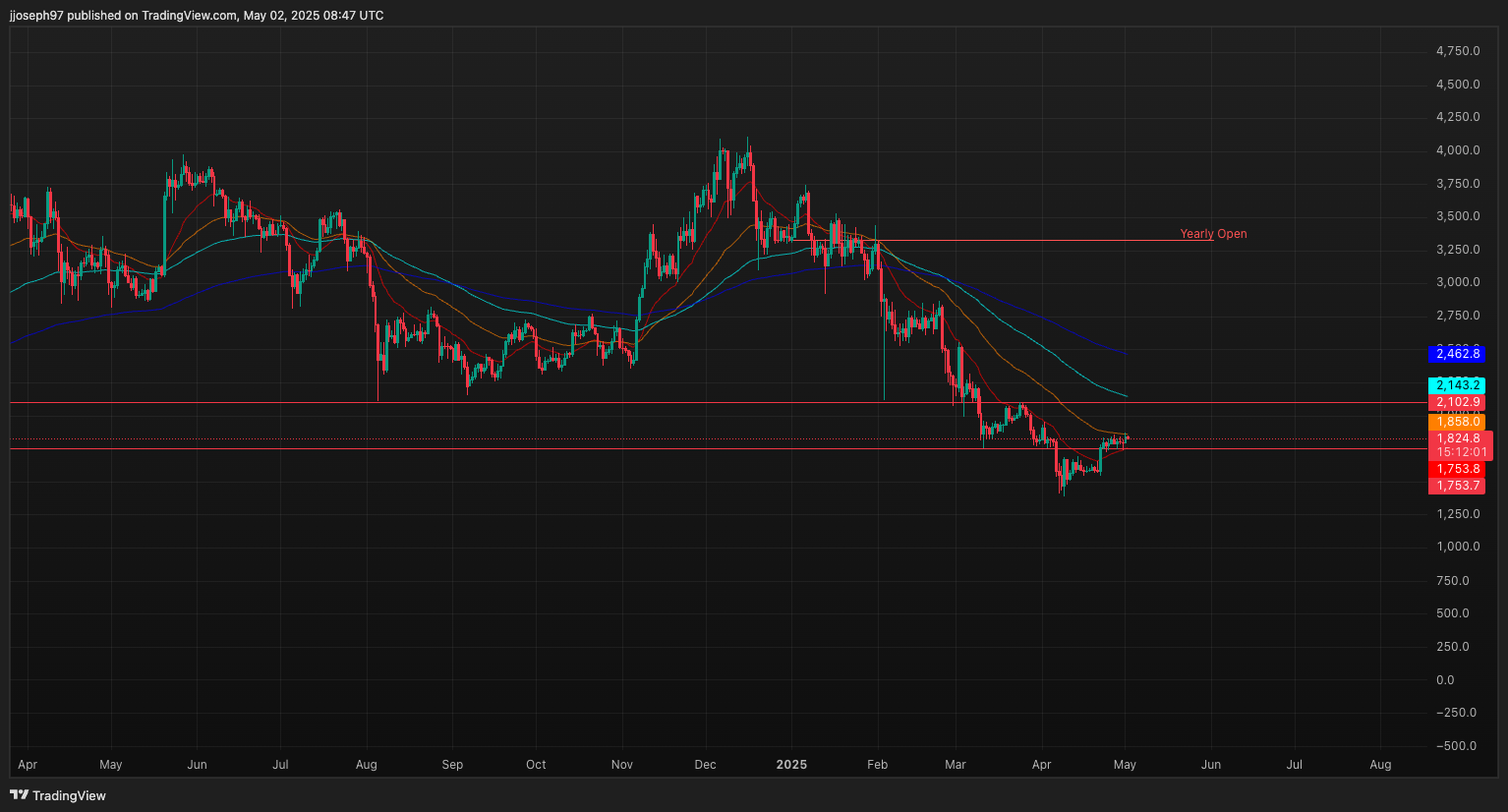
Task: Click the pink 2,102.9 price label
Action: click(x=1457, y=402)
